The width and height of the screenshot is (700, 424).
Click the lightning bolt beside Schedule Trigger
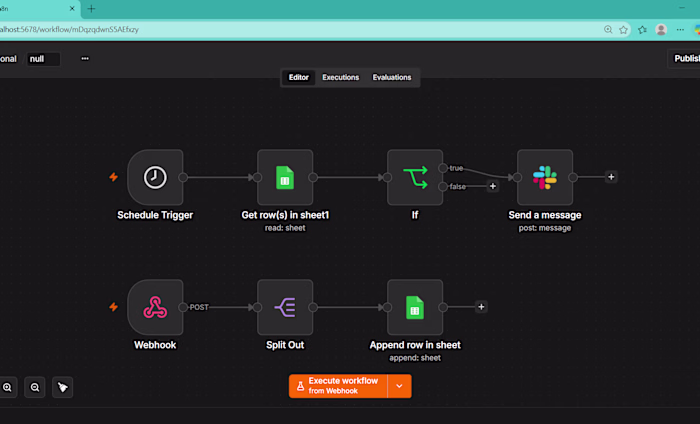click(x=113, y=177)
